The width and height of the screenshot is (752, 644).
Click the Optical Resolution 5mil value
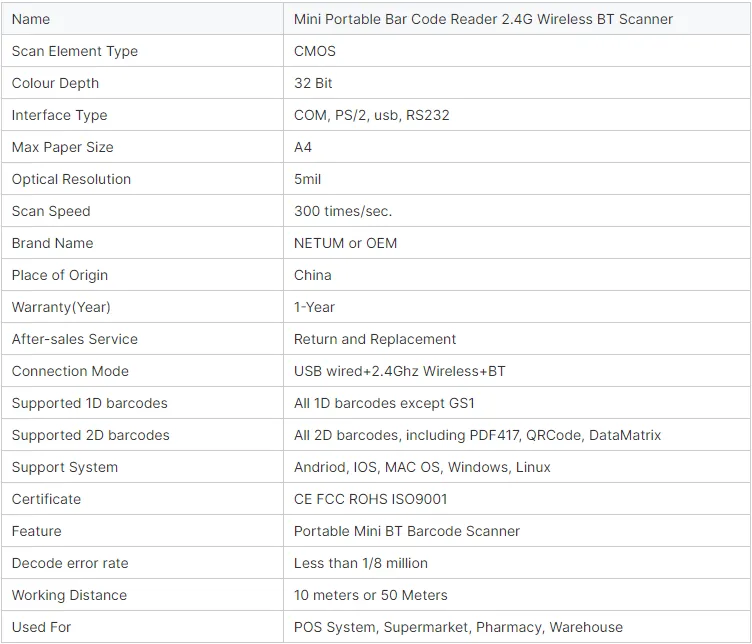pos(307,179)
